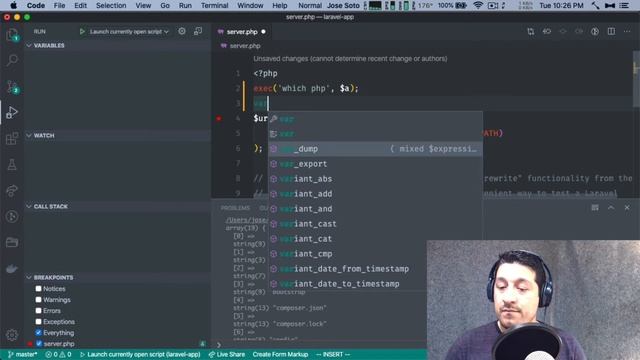Open the Extensions view
The image size is (640, 360).
coord(12,138)
